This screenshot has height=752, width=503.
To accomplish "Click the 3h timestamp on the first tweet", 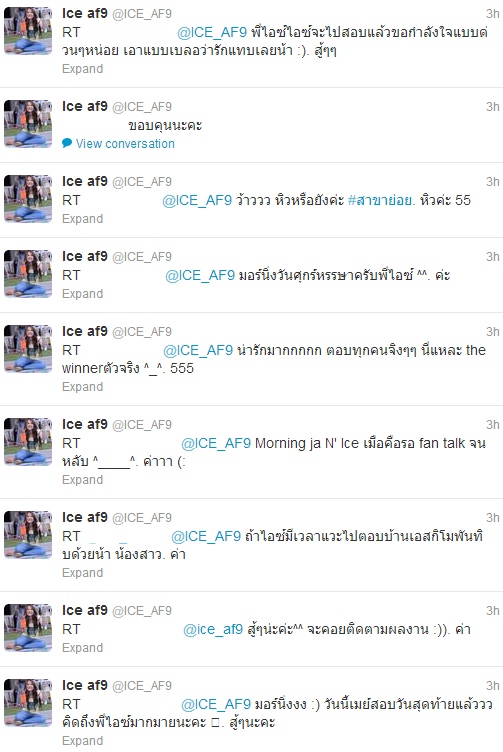I will coord(493,13).
